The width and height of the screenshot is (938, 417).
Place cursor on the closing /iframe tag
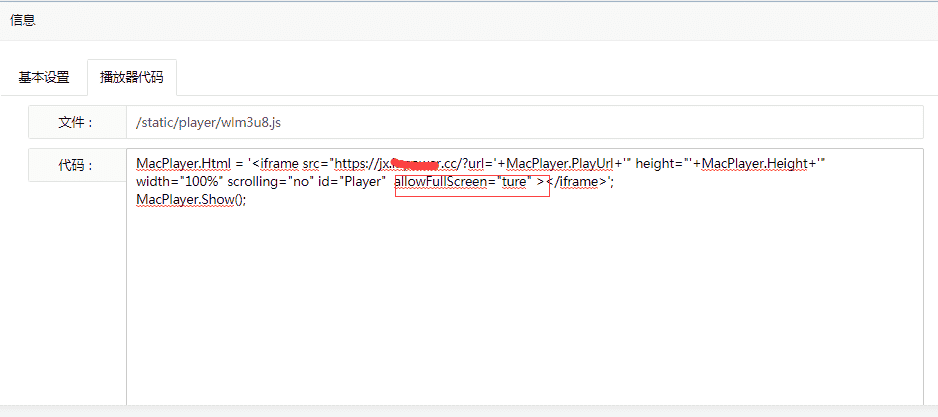pyautogui.click(x=576, y=181)
